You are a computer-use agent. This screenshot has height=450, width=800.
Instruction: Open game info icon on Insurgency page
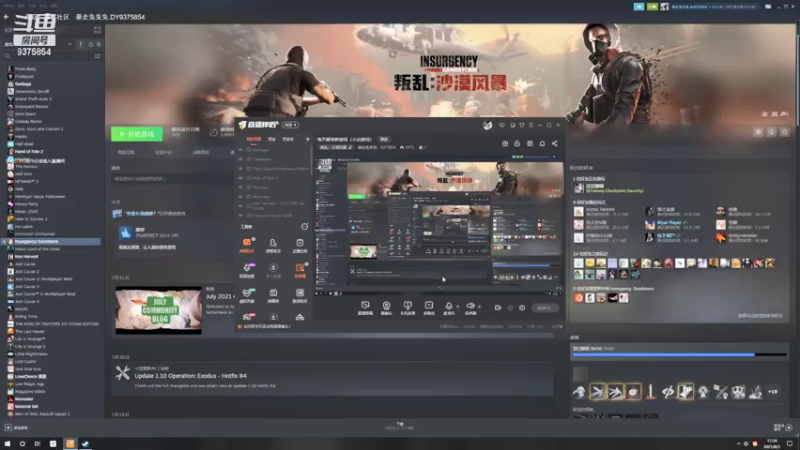click(x=771, y=132)
